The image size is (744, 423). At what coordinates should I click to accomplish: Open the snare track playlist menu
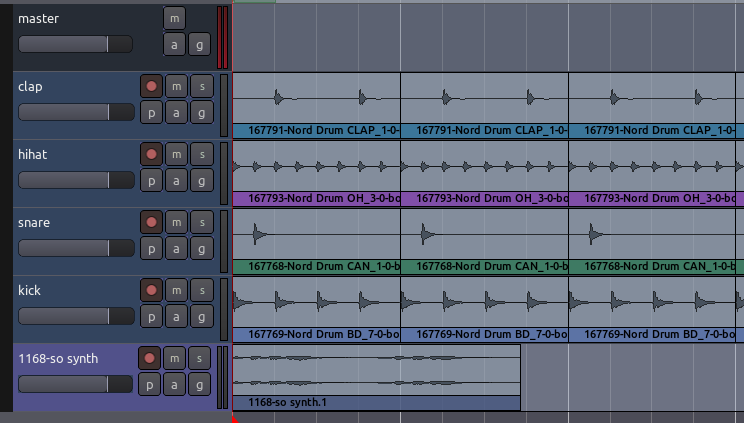(x=151, y=249)
